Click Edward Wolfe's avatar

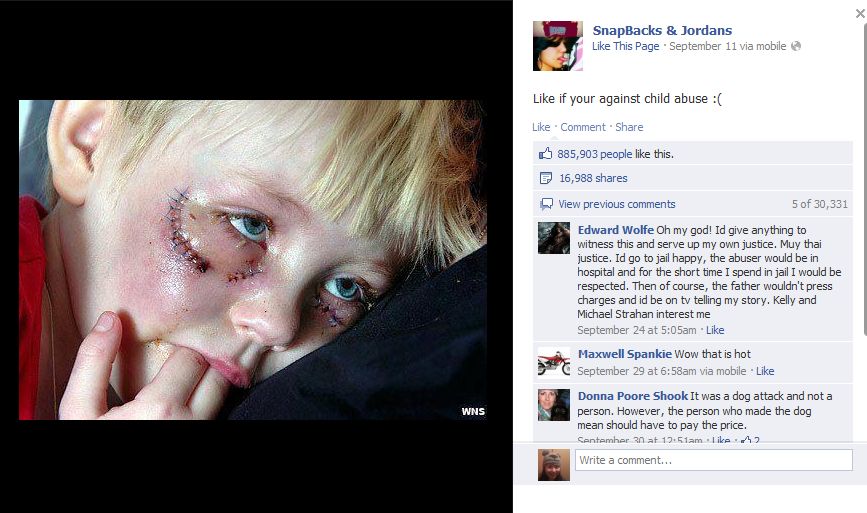[x=553, y=238]
